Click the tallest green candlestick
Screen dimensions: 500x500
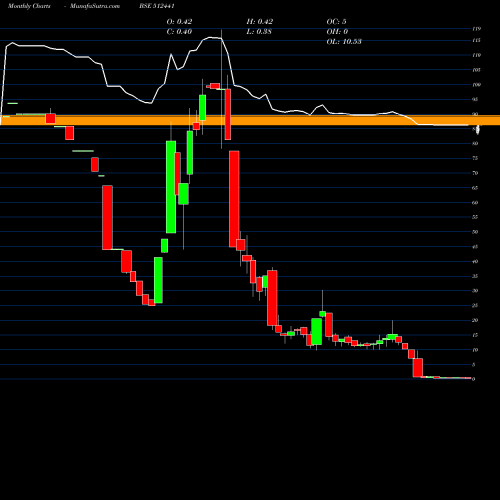[171, 187]
